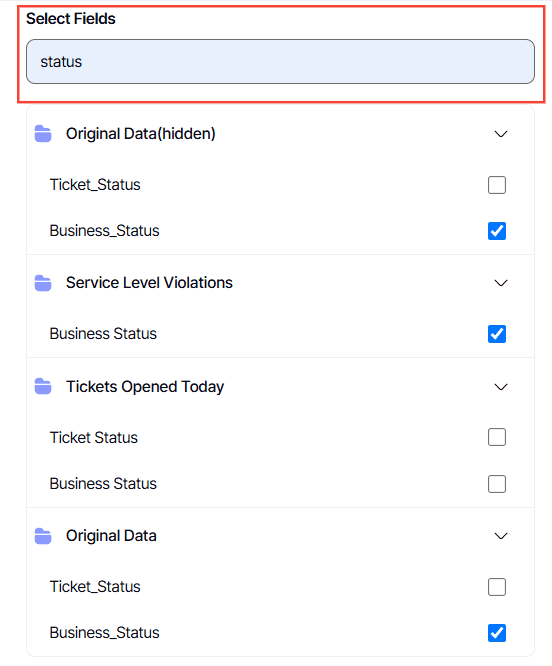Collapse Tickets Opened Today chevron
The image size is (552, 666).
pyautogui.click(x=501, y=387)
